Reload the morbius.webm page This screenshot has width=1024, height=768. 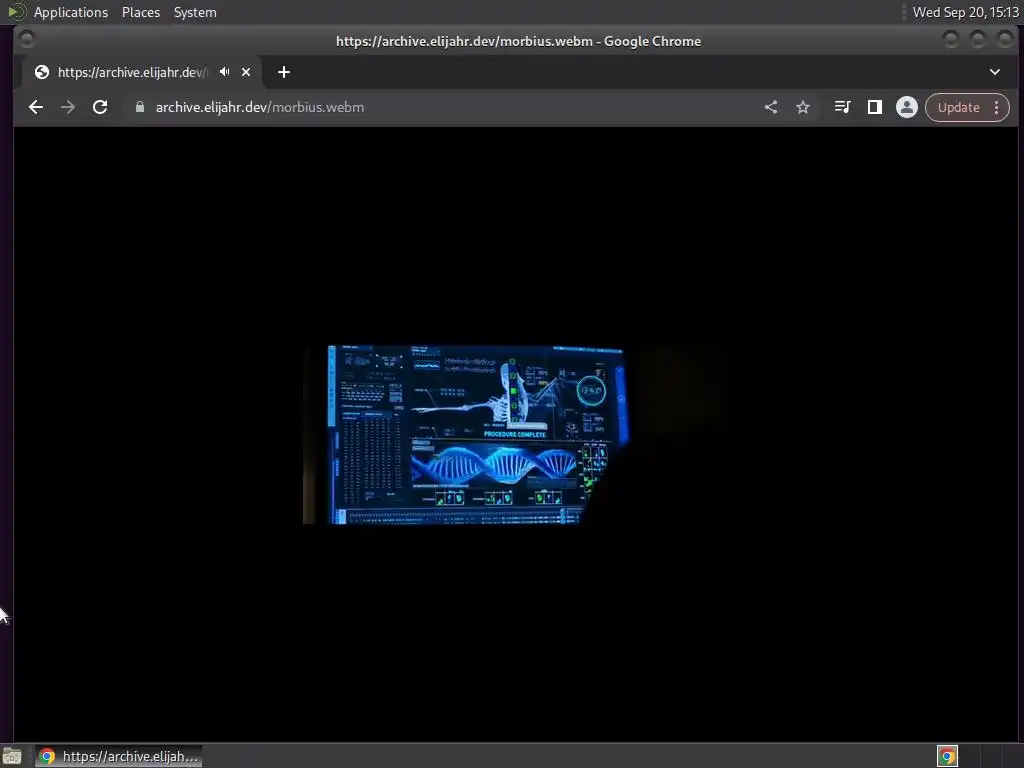[x=100, y=107]
